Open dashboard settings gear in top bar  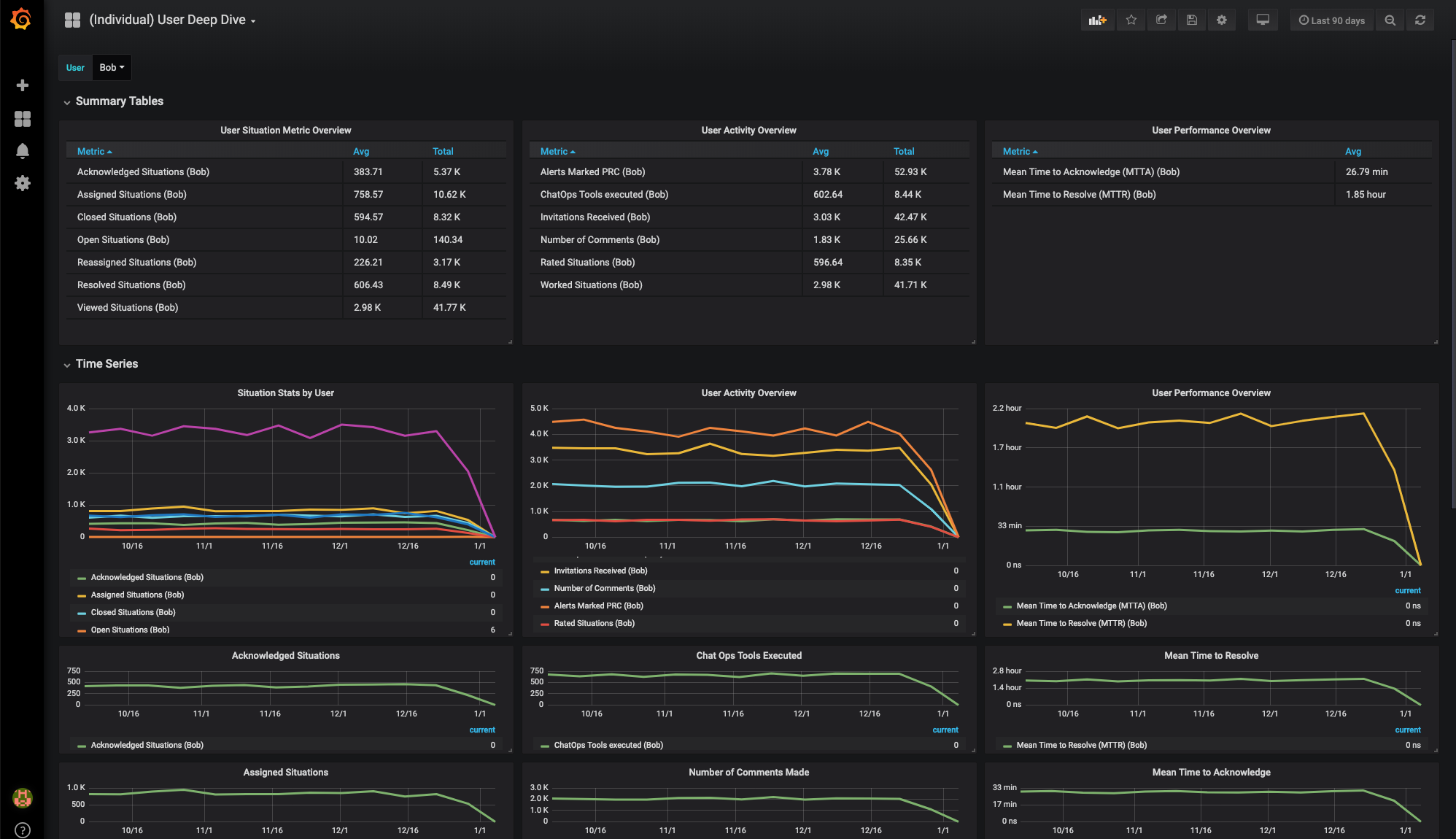[x=1222, y=20]
